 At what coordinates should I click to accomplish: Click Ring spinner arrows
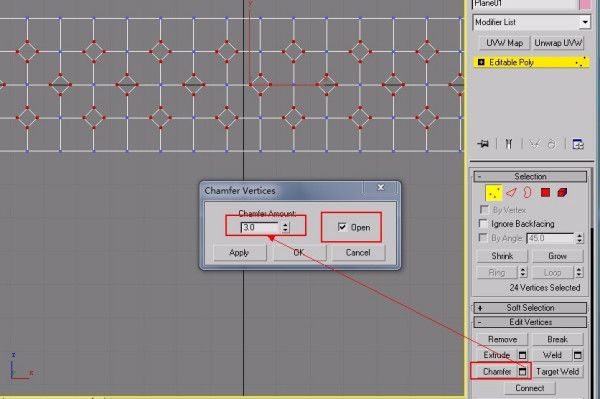pyautogui.click(x=523, y=272)
